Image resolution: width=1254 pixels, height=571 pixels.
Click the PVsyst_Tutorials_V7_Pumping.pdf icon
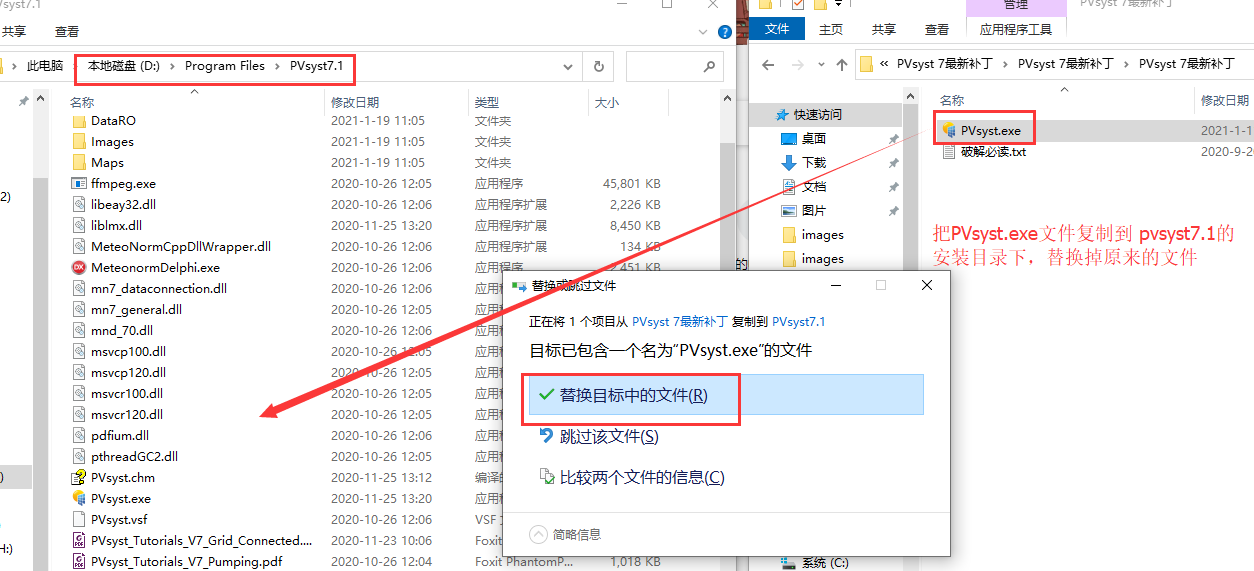pyautogui.click(x=80, y=562)
